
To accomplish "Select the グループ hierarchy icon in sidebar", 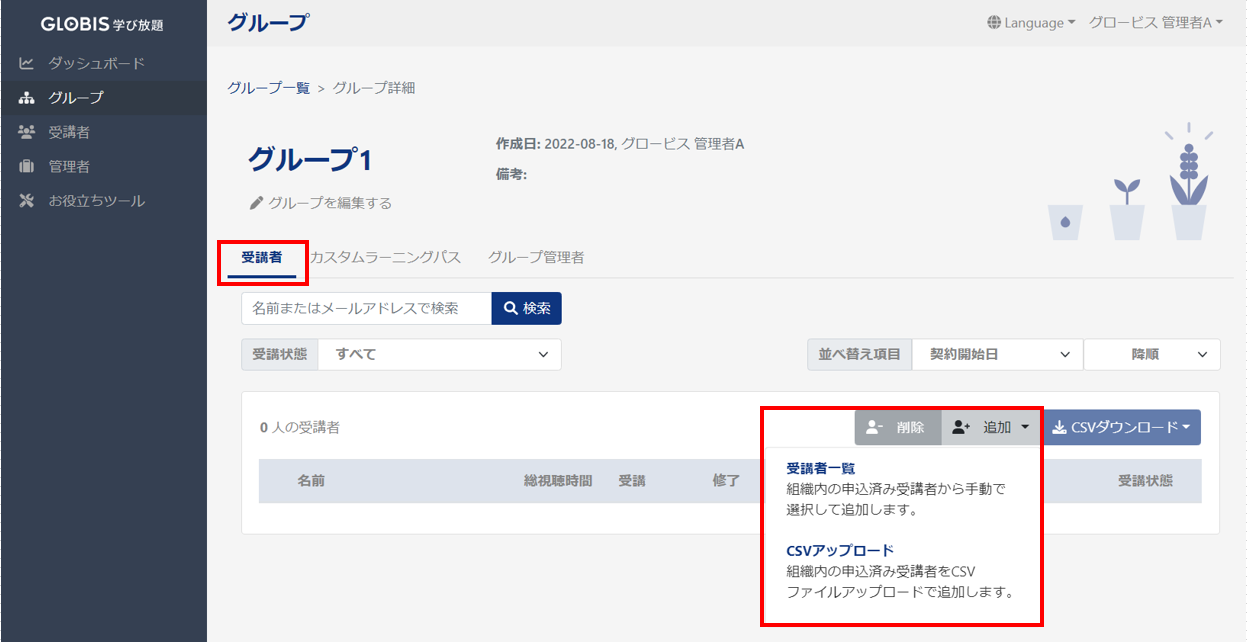I will (x=27, y=98).
